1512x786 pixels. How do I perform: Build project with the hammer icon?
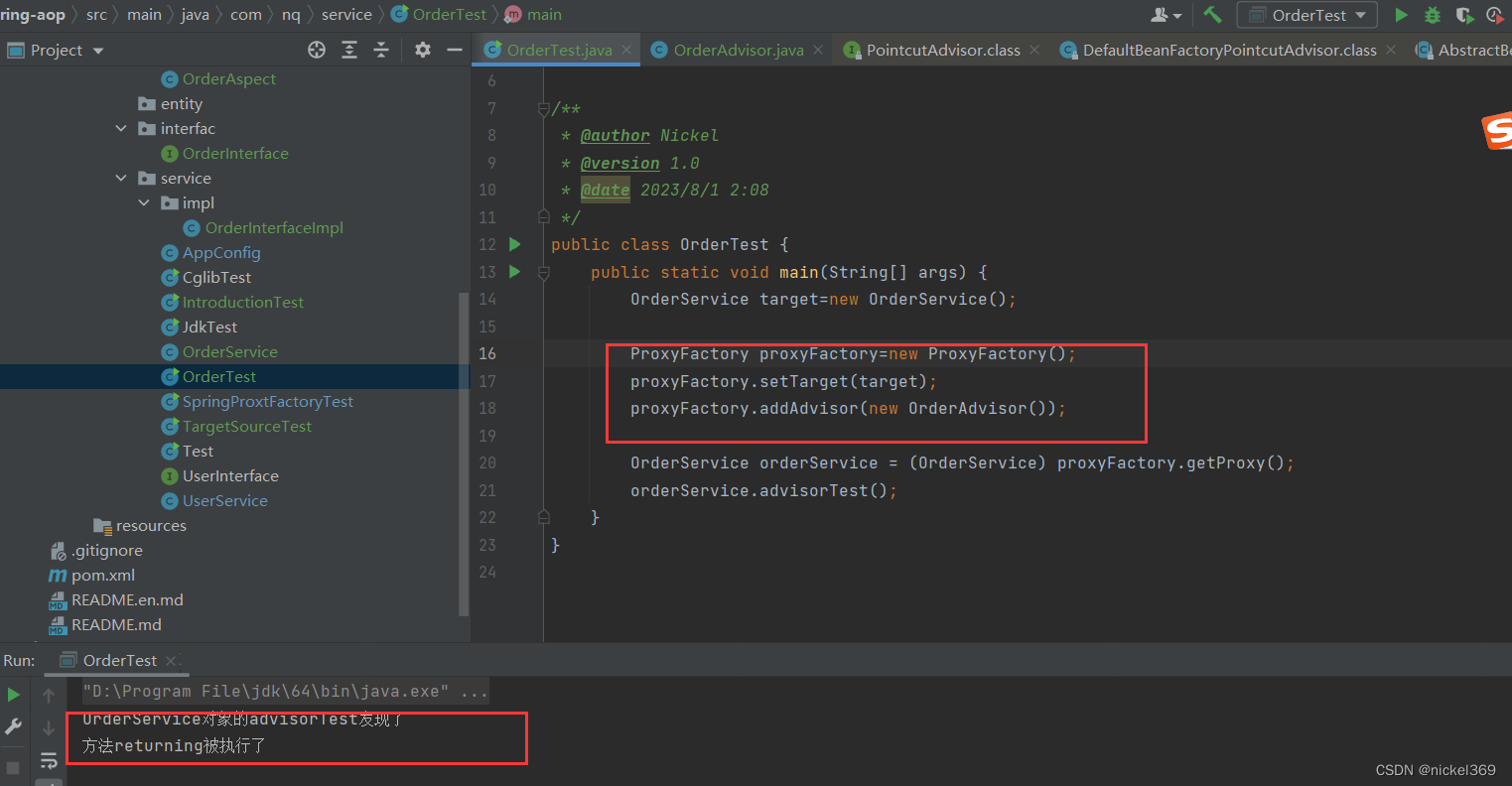click(x=1212, y=15)
